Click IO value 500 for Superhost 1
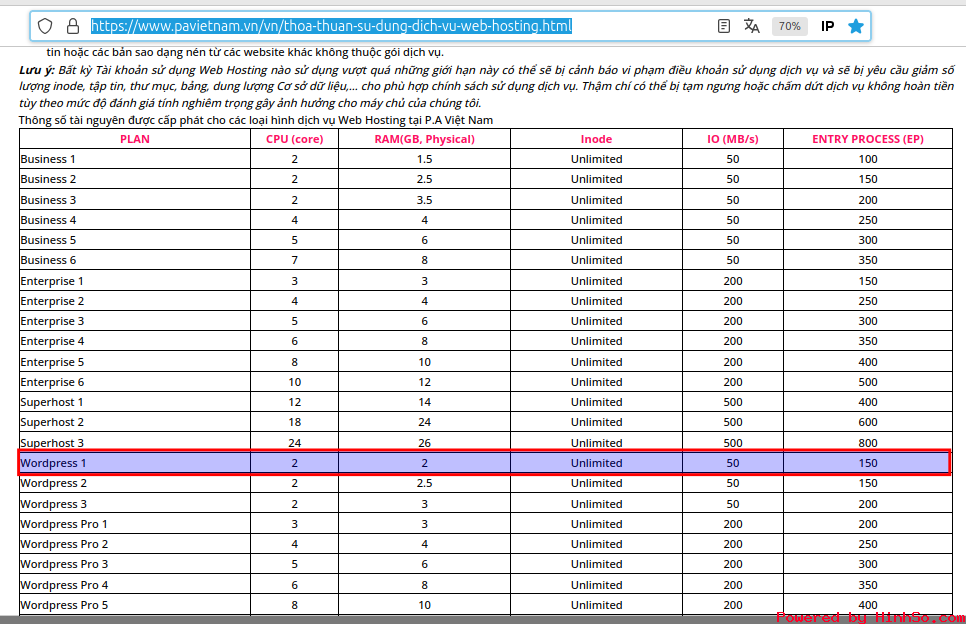The height and width of the screenshot is (624, 966). coord(733,402)
